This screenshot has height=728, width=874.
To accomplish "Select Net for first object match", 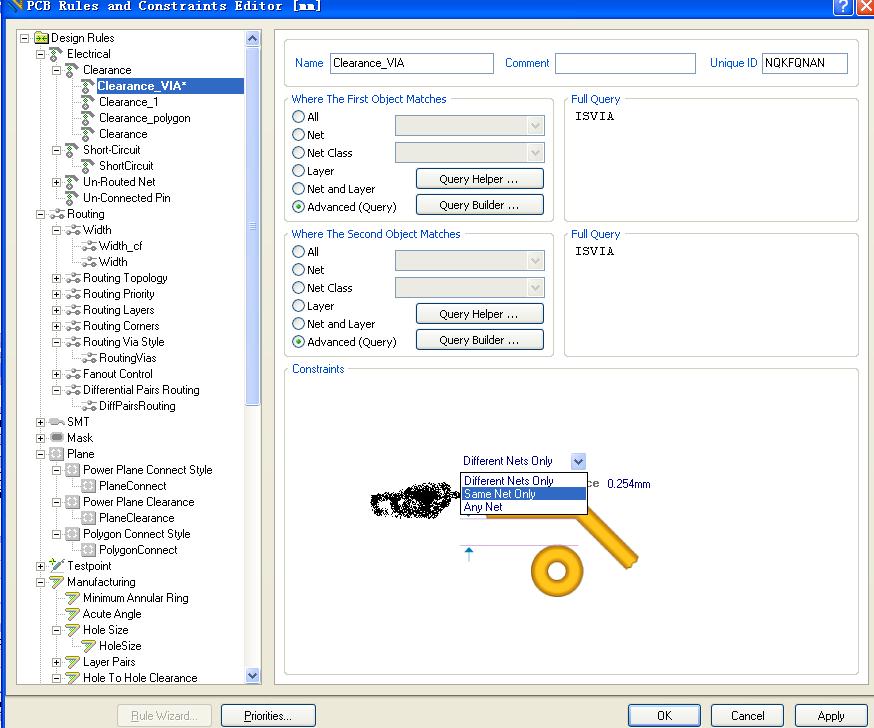I will point(298,135).
